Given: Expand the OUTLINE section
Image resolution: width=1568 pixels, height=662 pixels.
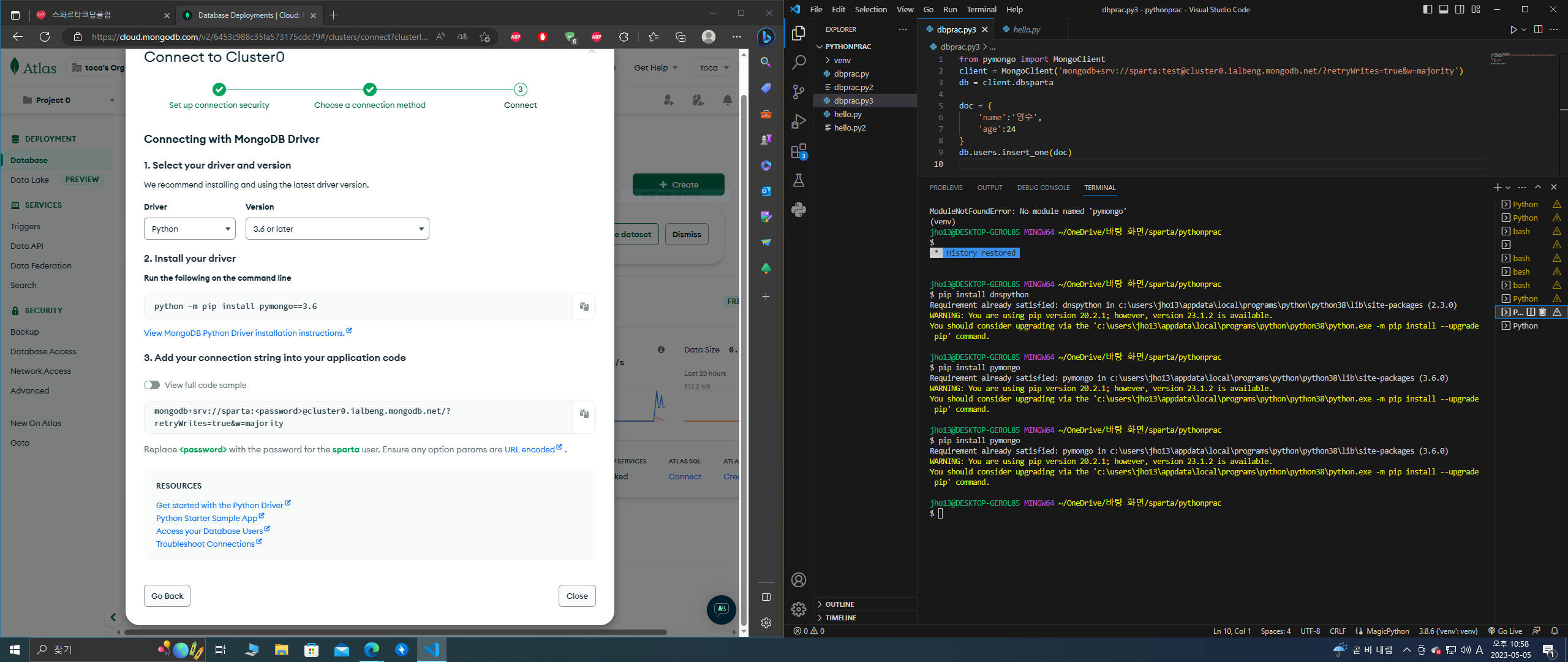Looking at the screenshot, I should click(865, 604).
